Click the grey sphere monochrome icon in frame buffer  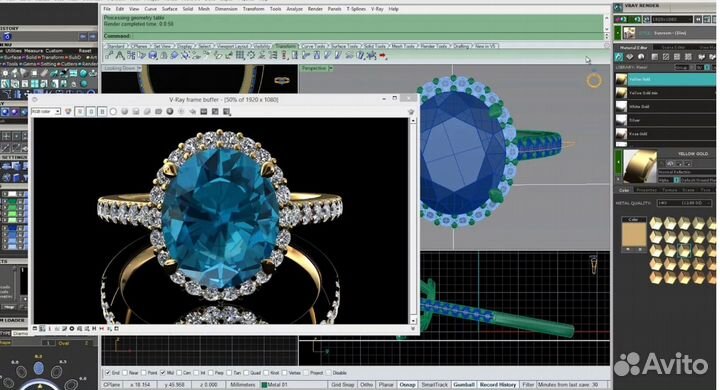tap(124, 112)
